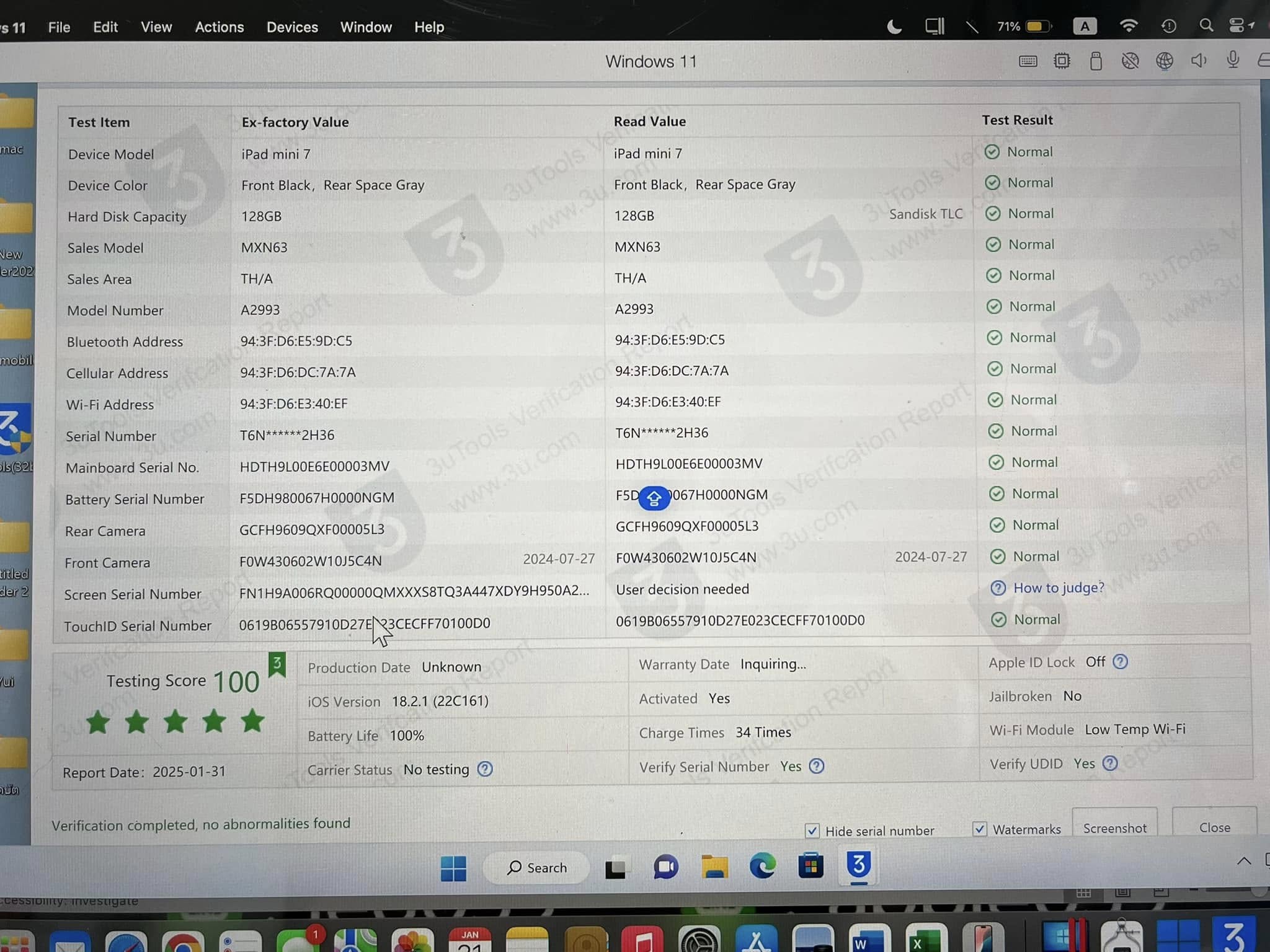The width and height of the screenshot is (1270, 952).
Task: Click the Screenshot button
Action: [1114, 827]
